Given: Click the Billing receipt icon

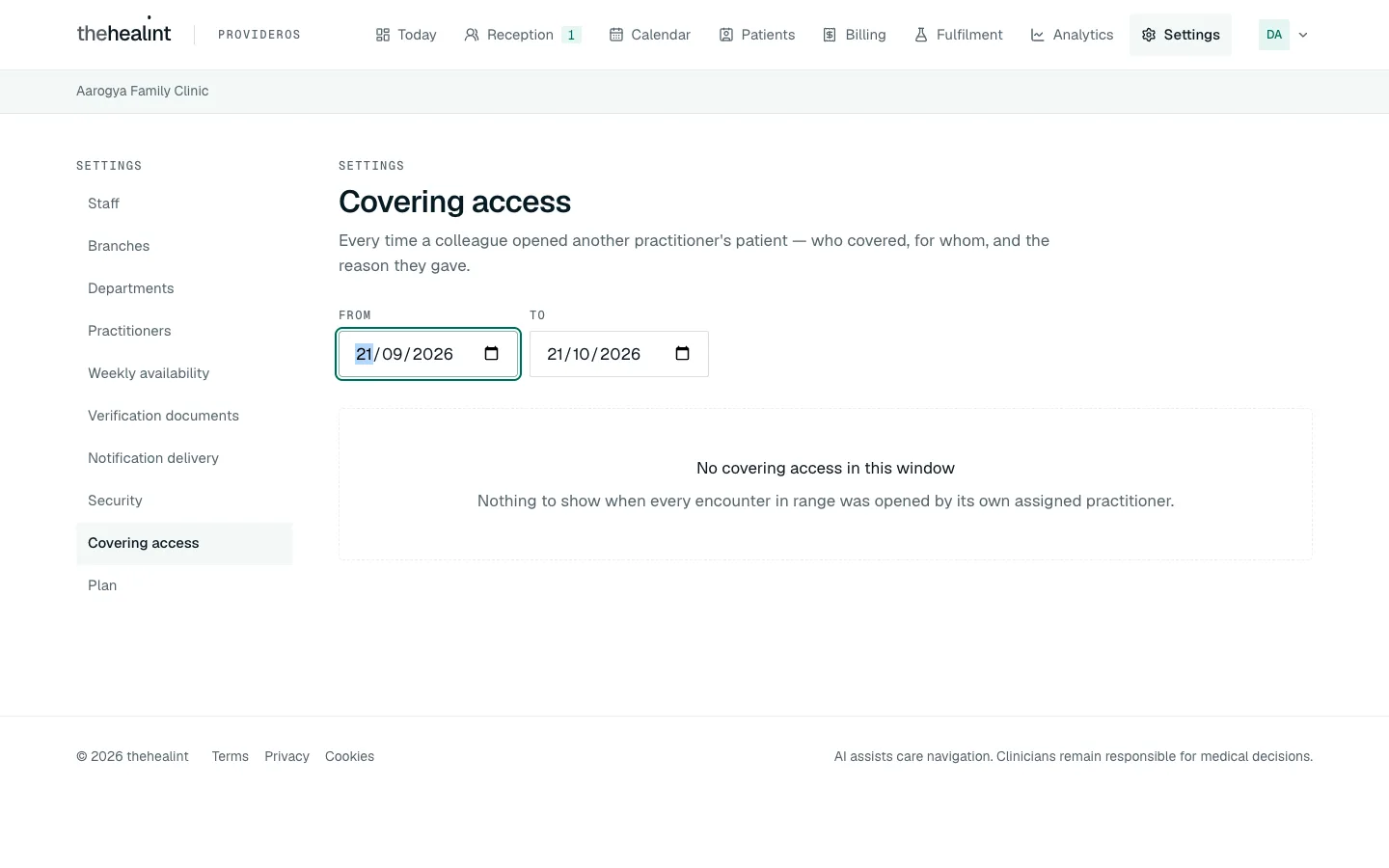Looking at the screenshot, I should point(830,35).
